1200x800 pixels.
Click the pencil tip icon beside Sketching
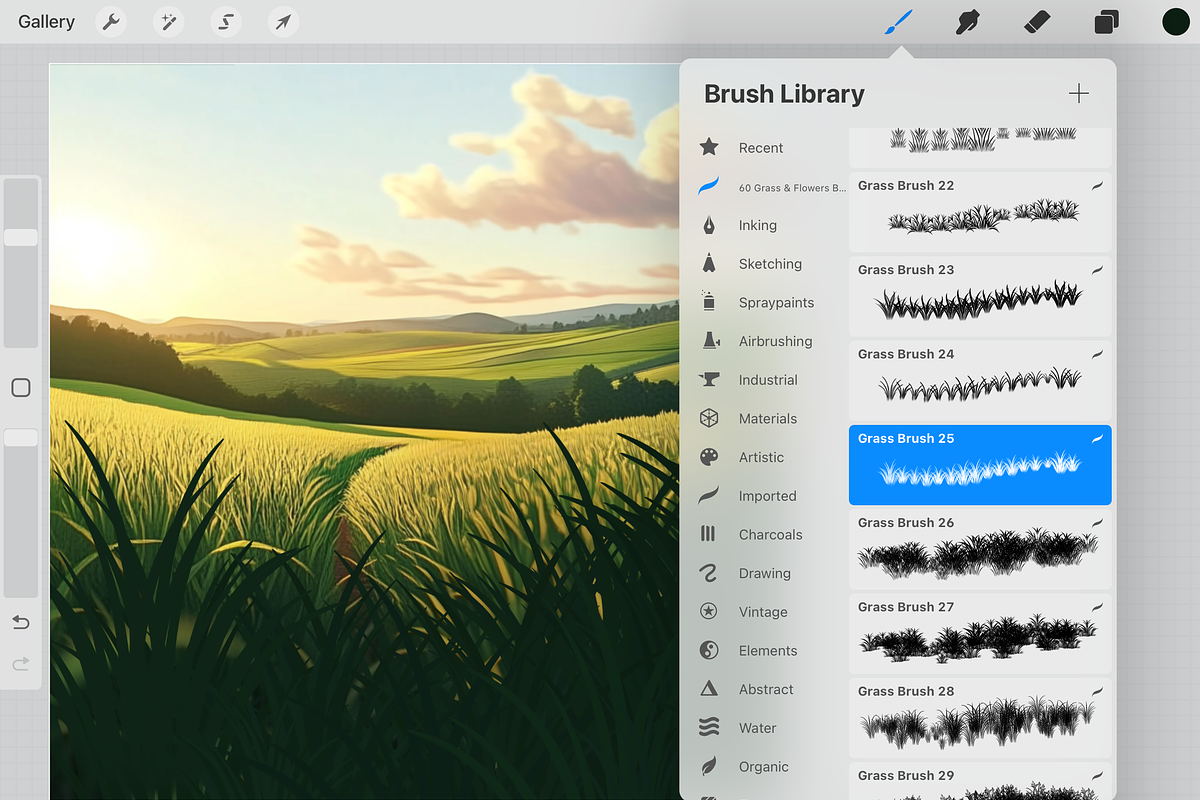tap(709, 263)
